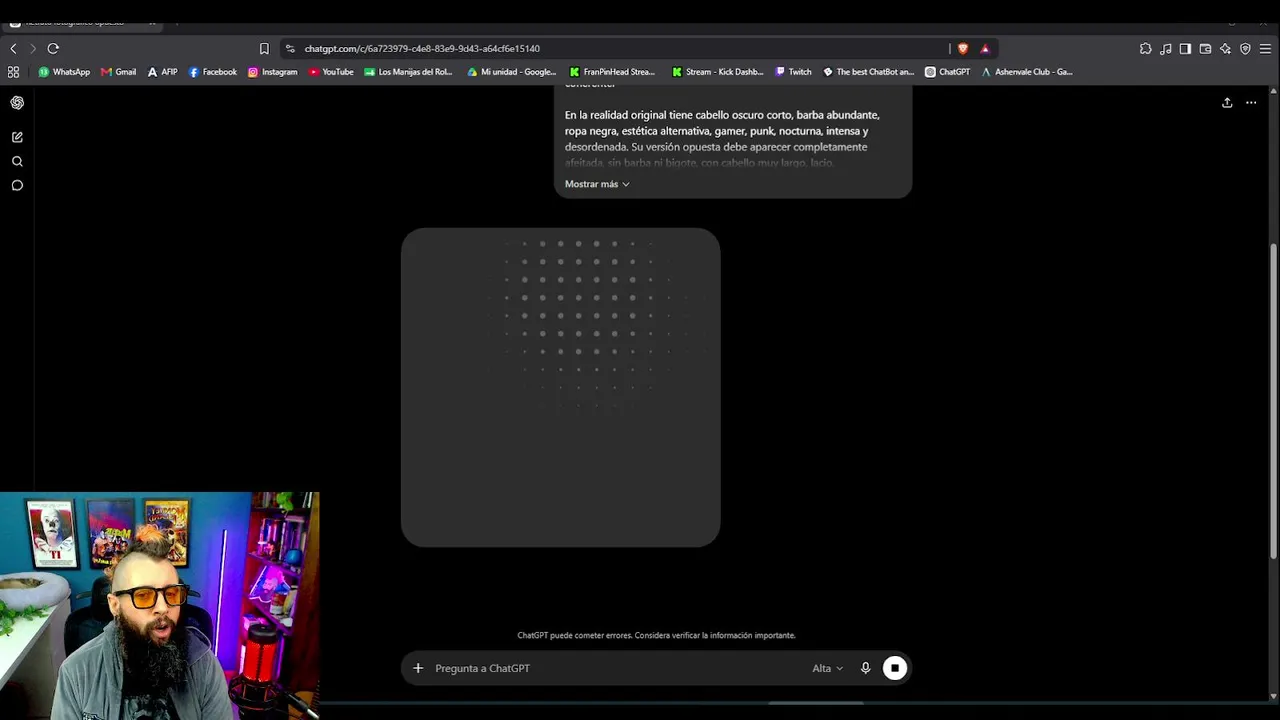1280x720 pixels.
Task: Open Instagram bookmark
Action: click(272, 72)
